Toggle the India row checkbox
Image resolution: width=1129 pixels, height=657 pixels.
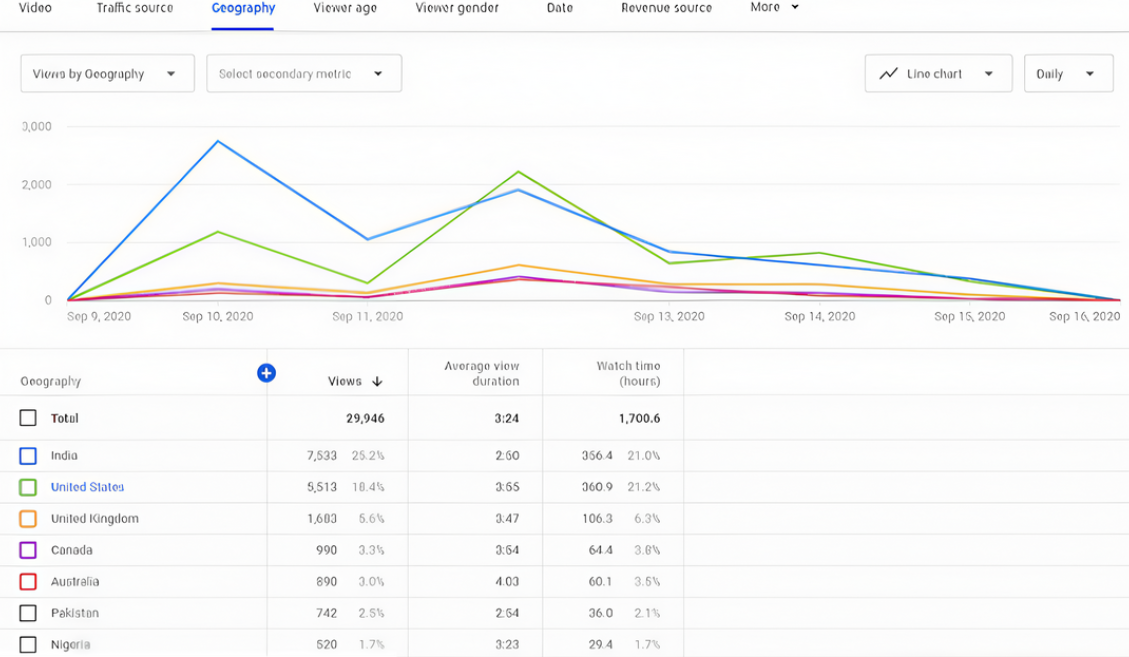[28, 456]
